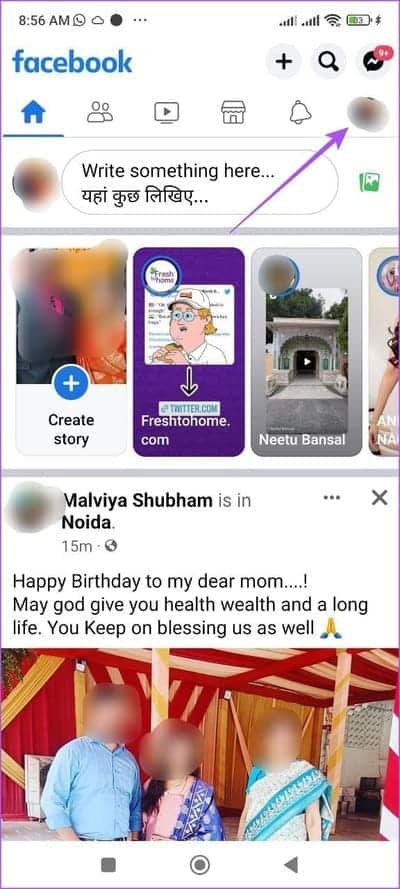Screen dimensions: 400x889
Task: Open the profile menu avatar tab
Action: [368, 113]
